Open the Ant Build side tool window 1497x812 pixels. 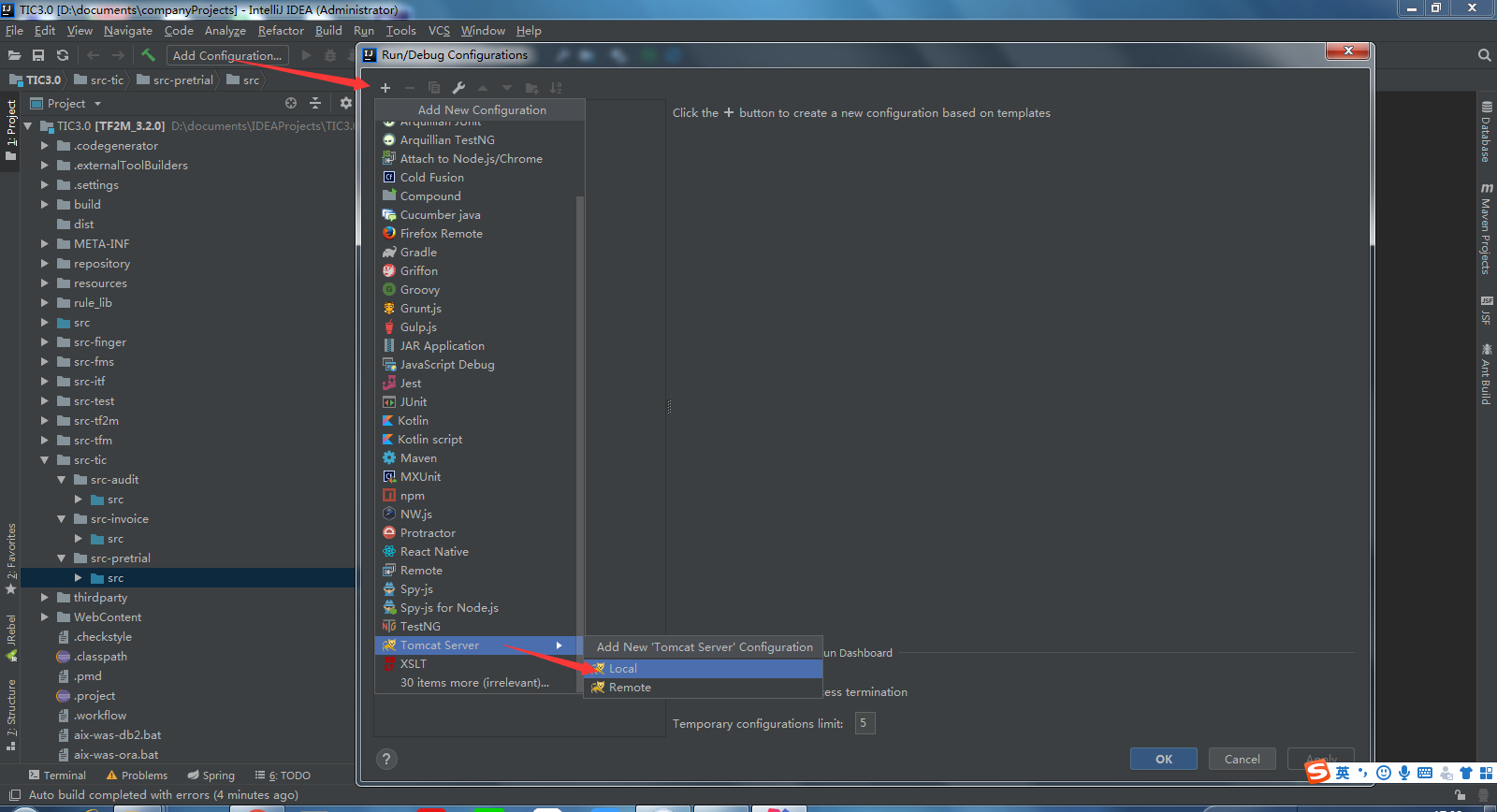click(1486, 374)
